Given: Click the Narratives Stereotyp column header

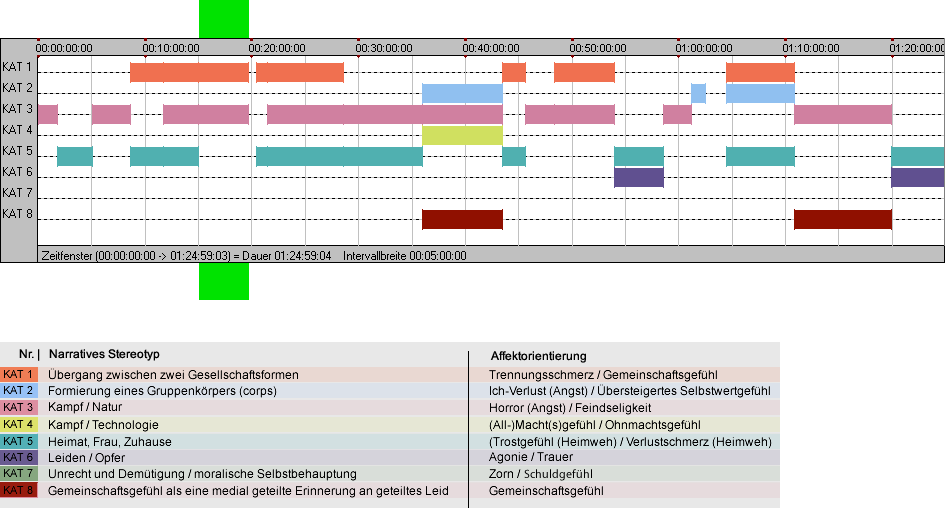Looking at the screenshot, I should pyautogui.click(x=104, y=354).
